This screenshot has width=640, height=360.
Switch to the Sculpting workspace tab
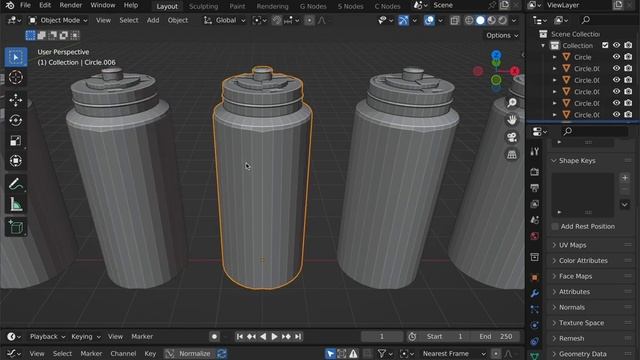pos(203,6)
